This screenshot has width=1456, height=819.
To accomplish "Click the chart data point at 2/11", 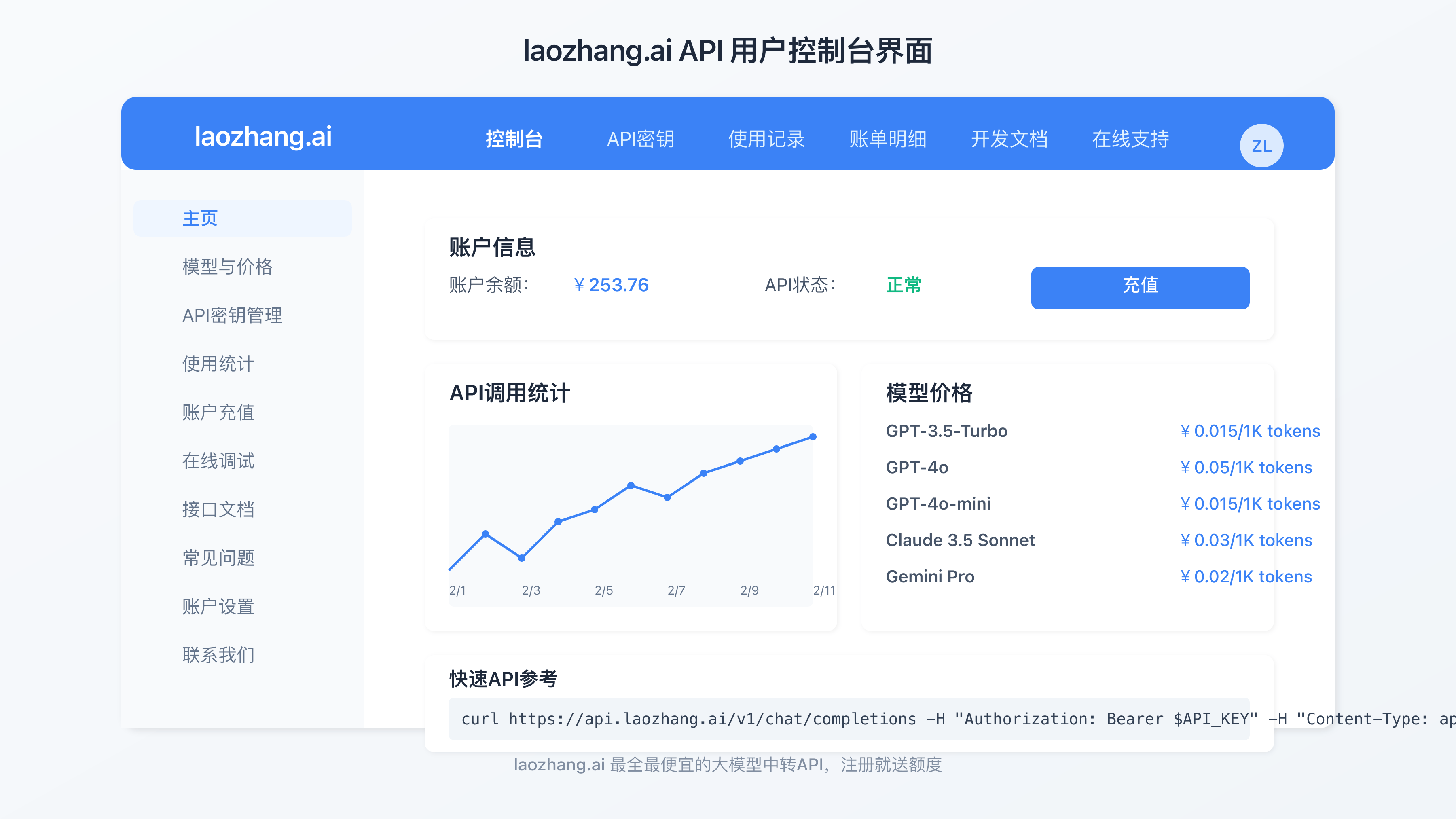I will (813, 437).
